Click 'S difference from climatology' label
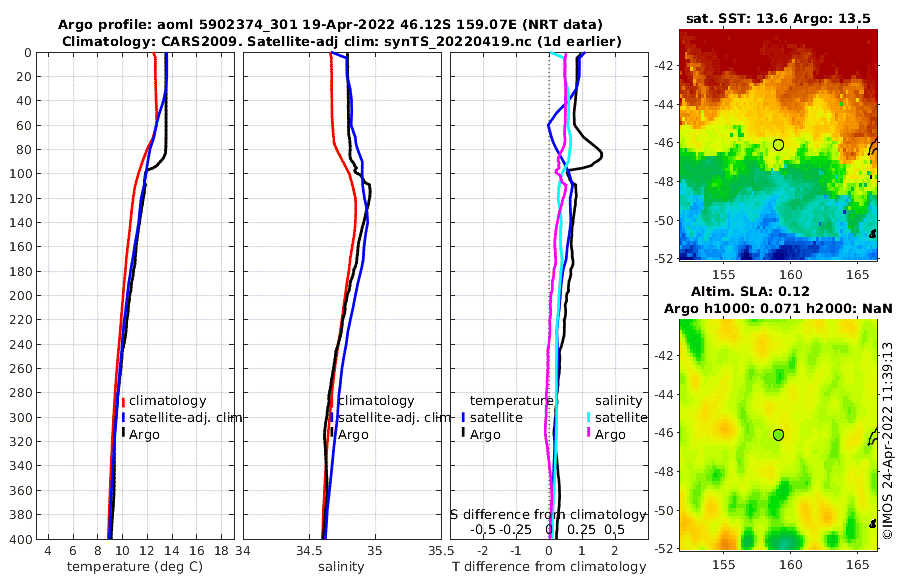This screenshot has height=580, width=900. (x=548, y=515)
